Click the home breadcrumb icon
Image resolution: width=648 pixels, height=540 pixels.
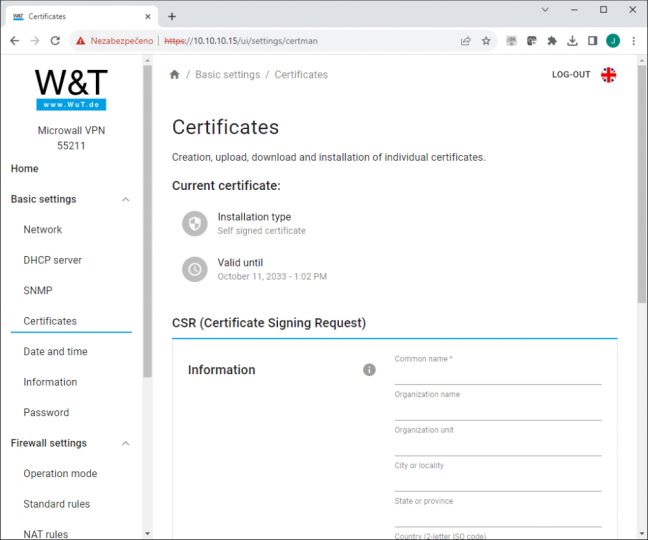(174, 74)
